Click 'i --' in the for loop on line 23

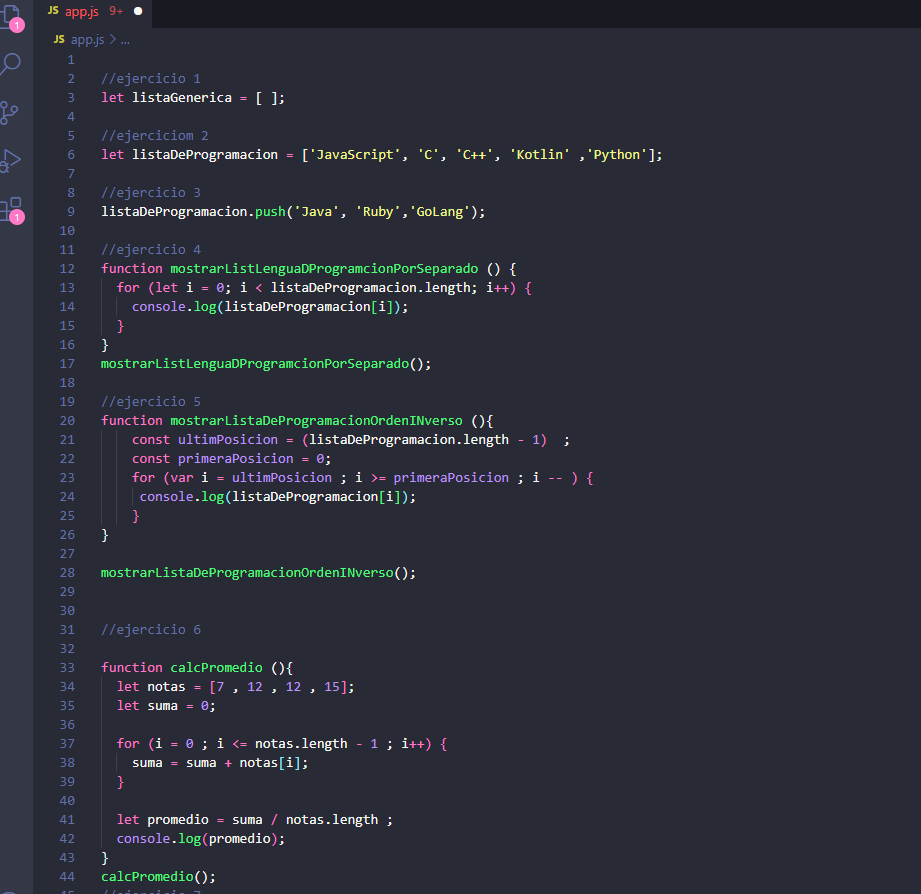(547, 478)
